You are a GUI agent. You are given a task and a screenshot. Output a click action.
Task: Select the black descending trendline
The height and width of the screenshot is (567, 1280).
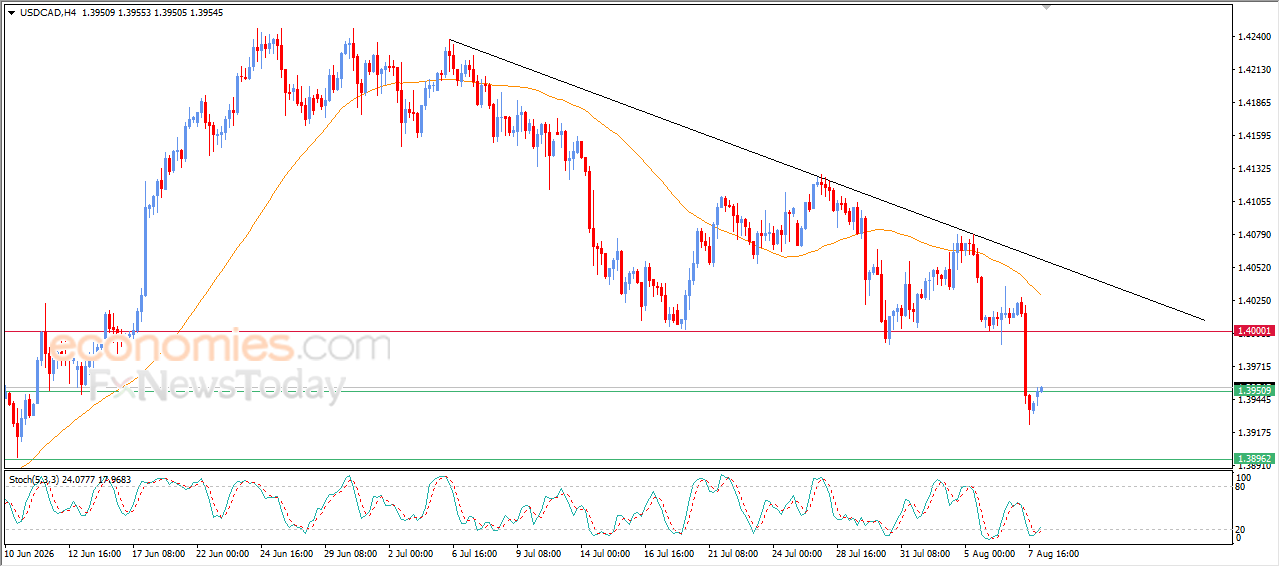coord(826,181)
